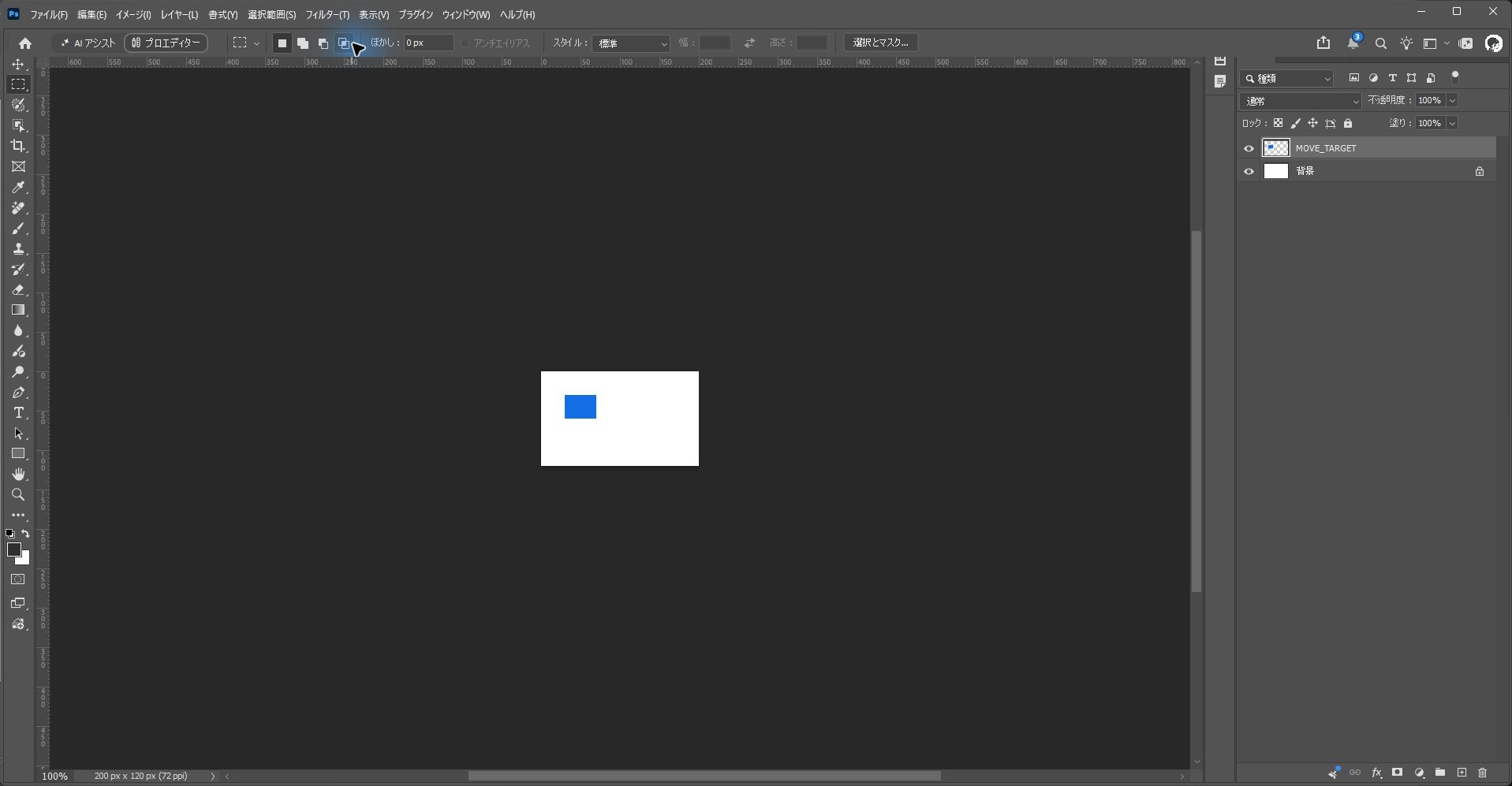Click the Home icon
This screenshot has width=1512, height=786.
pos(25,43)
